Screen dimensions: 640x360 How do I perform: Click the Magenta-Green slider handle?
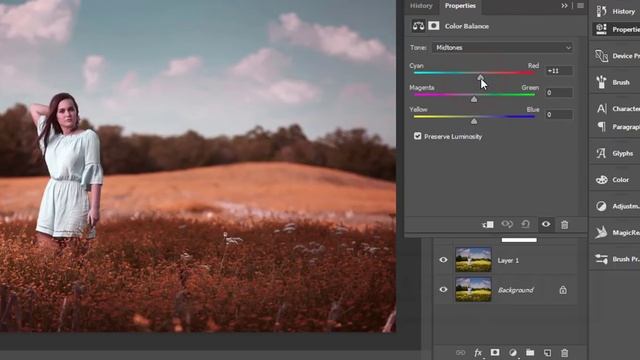(474, 99)
